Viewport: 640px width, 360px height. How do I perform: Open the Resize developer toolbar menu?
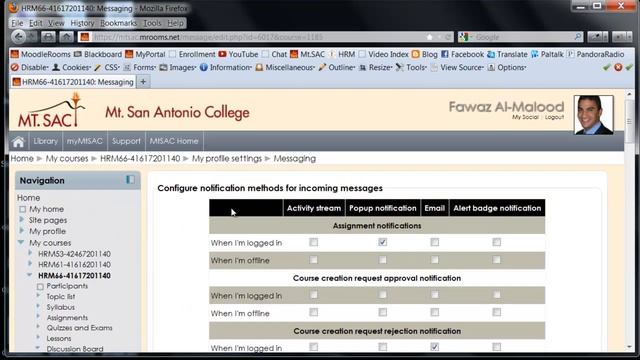(x=376, y=67)
